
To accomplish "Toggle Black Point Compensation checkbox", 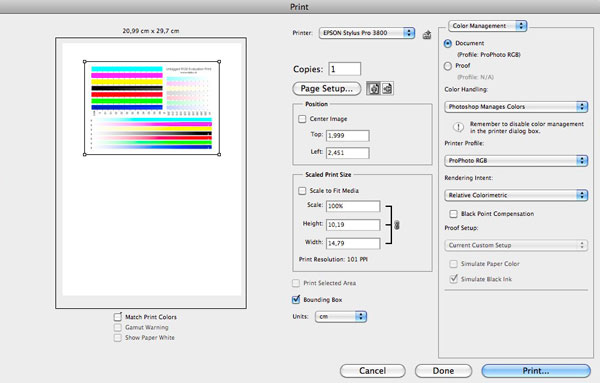I will tap(453, 214).
